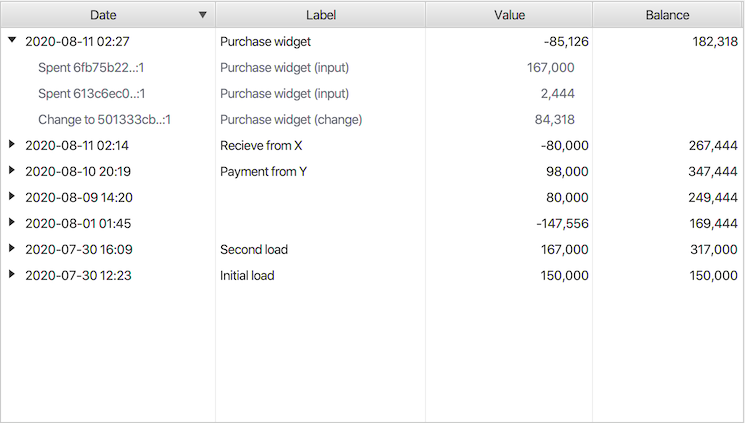Click the Payment from Y label
Image resolution: width=745 pixels, height=423 pixels.
coord(263,171)
